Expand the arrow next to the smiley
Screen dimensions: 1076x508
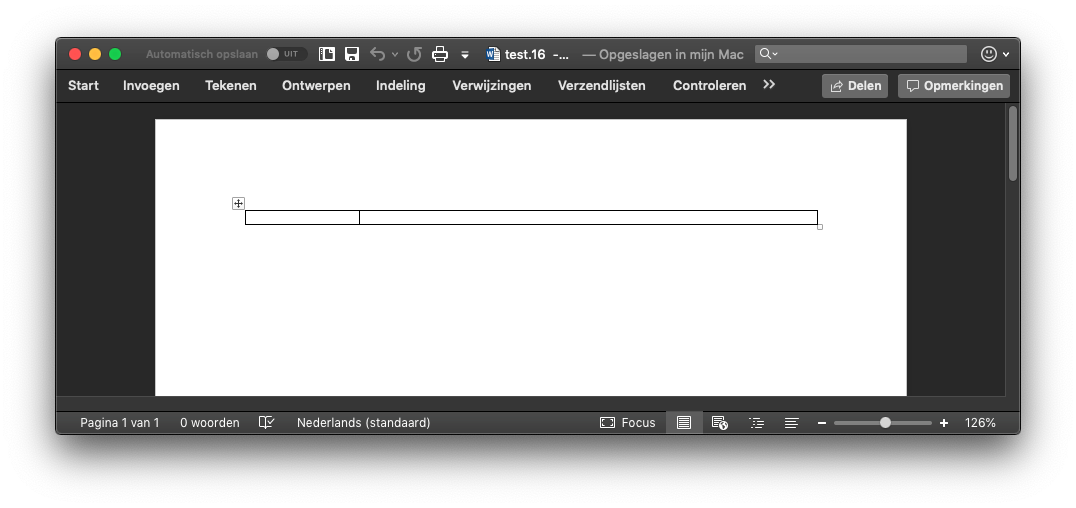click(x=1006, y=54)
